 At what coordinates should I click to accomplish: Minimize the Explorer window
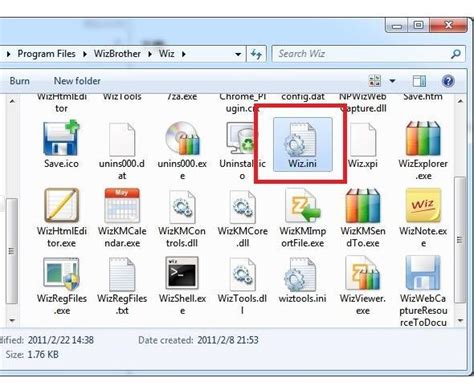click(397, 25)
